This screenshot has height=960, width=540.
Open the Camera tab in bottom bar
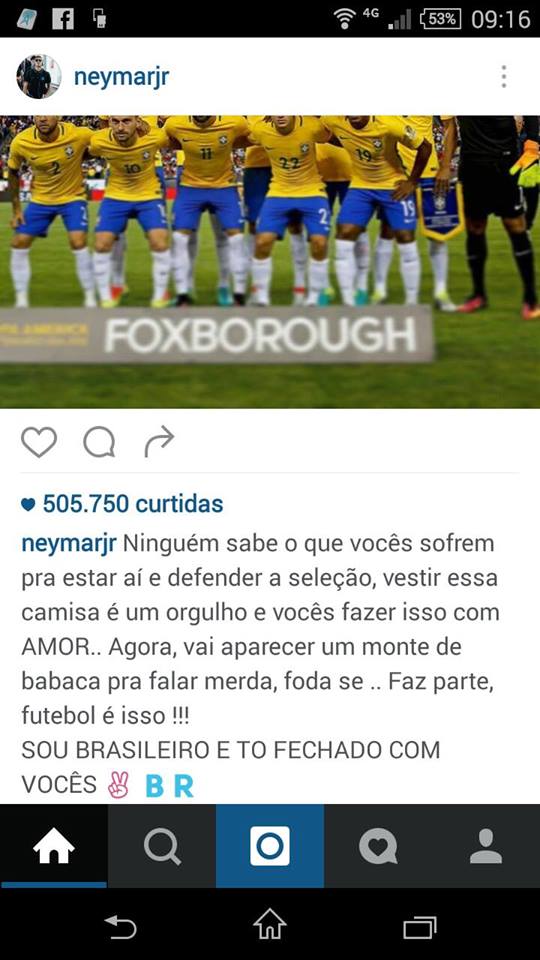(270, 846)
